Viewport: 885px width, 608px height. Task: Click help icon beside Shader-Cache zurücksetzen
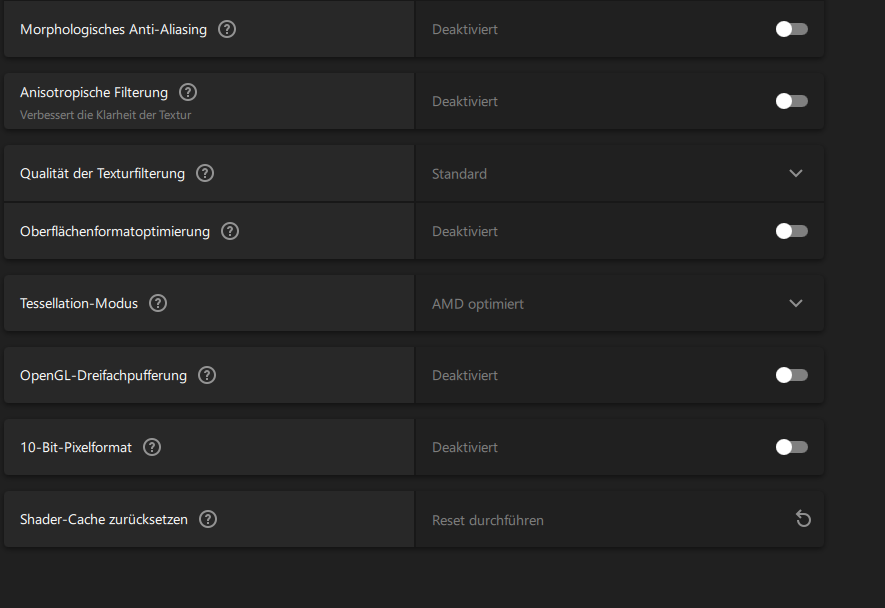point(208,519)
